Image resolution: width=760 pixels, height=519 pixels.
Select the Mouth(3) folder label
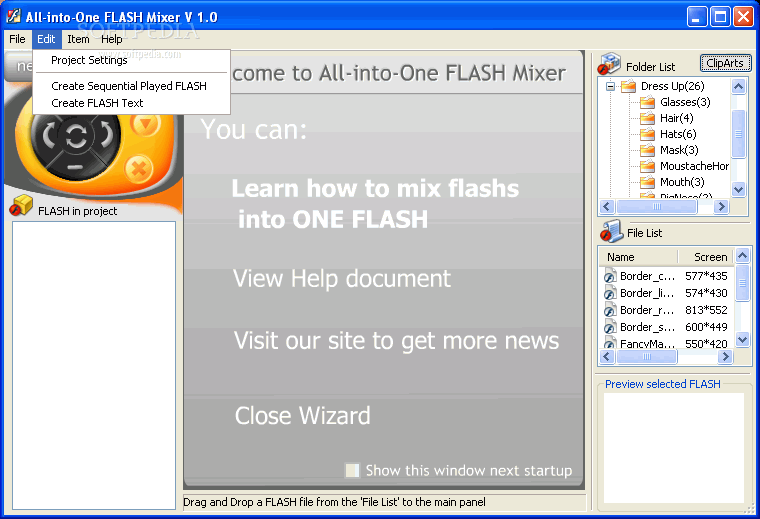point(682,182)
